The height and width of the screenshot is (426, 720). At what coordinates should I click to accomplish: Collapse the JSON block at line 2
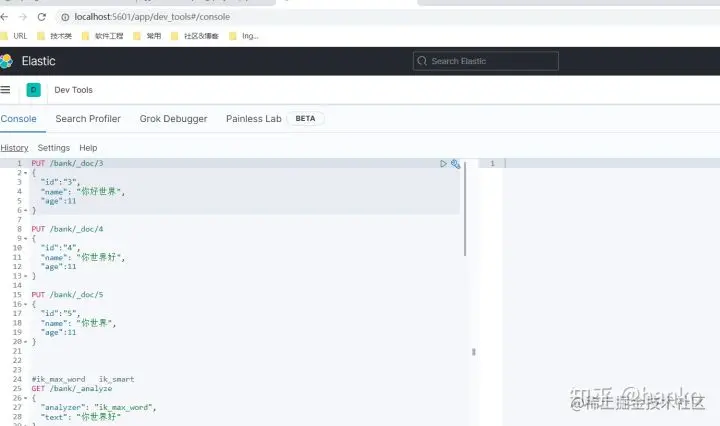(25, 173)
